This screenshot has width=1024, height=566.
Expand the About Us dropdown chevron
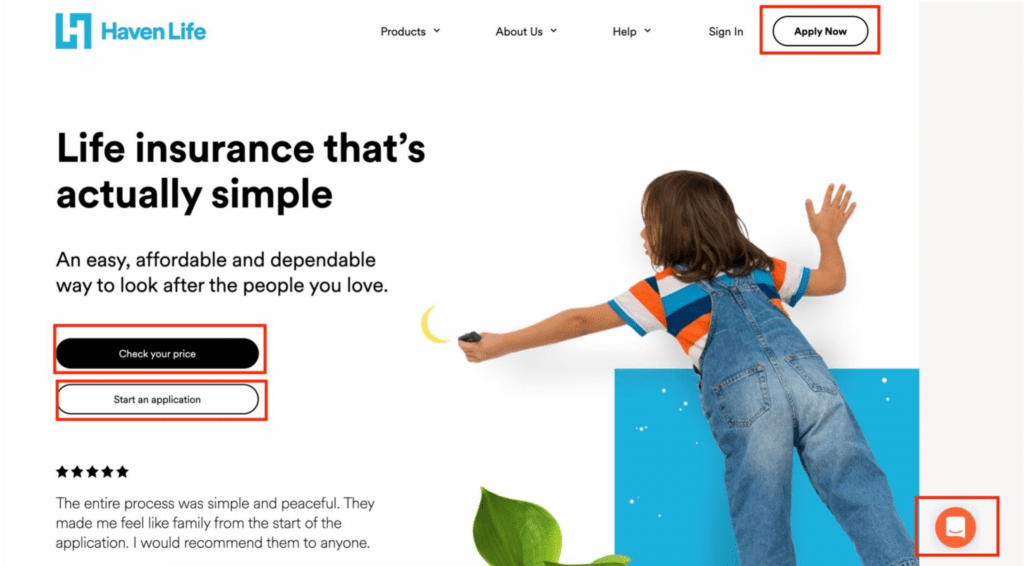pyautogui.click(x=553, y=31)
